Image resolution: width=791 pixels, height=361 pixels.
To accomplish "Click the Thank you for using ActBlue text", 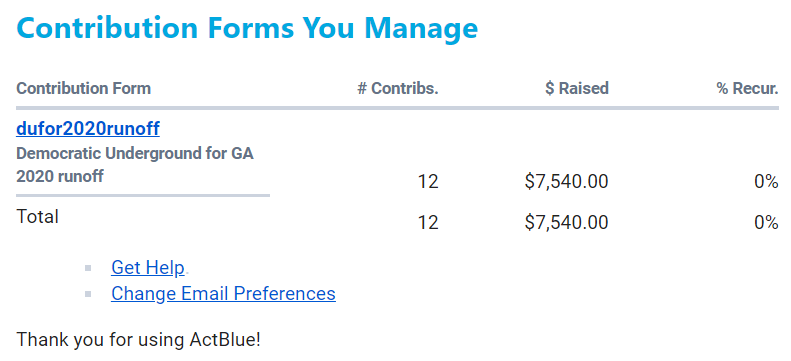I will [139, 340].
